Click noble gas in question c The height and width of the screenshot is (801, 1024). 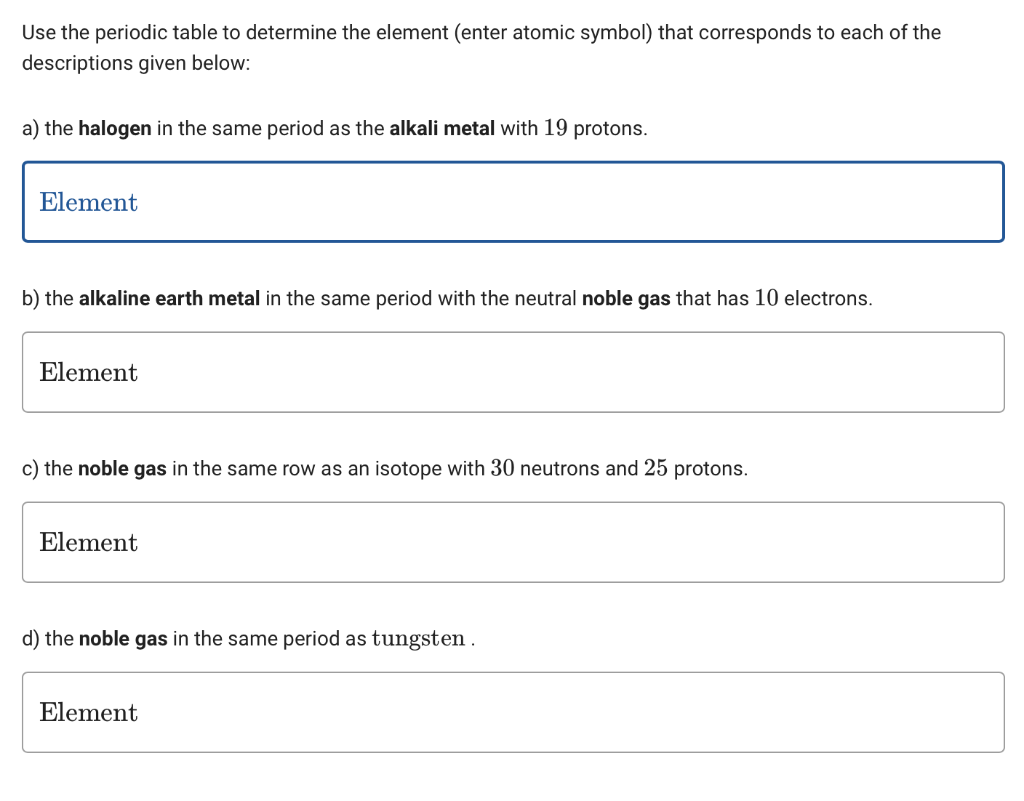tap(122, 469)
